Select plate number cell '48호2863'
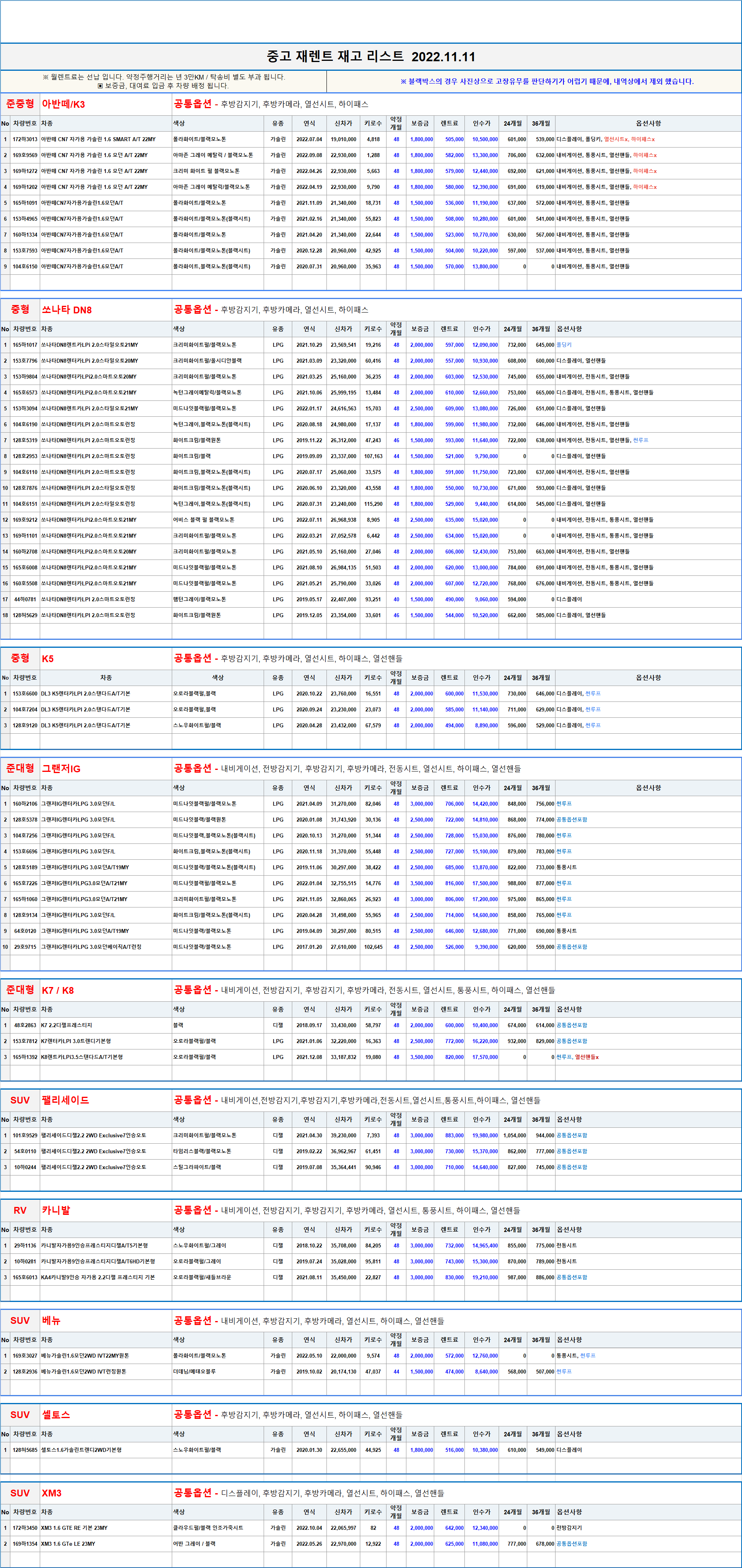The width and height of the screenshot is (742, 1568). click(x=25, y=1026)
